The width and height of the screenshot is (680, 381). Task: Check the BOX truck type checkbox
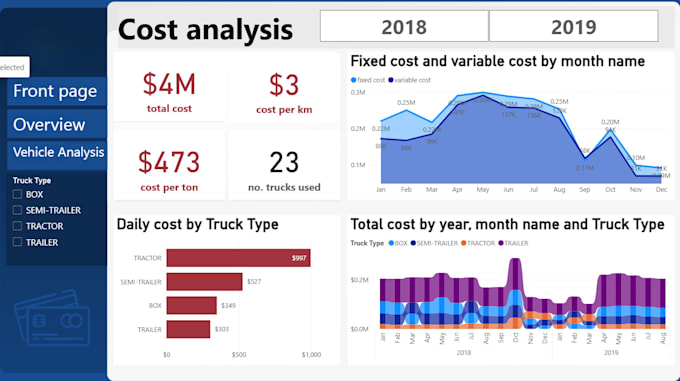[x=17, y=194]
